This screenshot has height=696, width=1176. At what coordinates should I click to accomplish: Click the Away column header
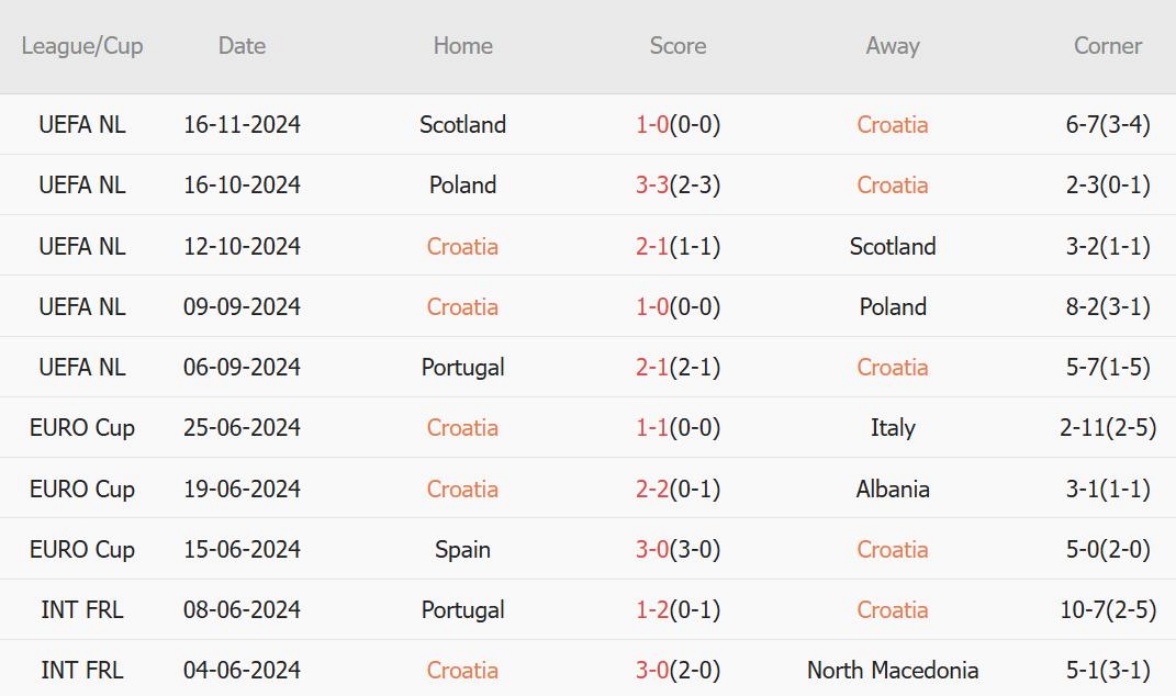[892, 46]
